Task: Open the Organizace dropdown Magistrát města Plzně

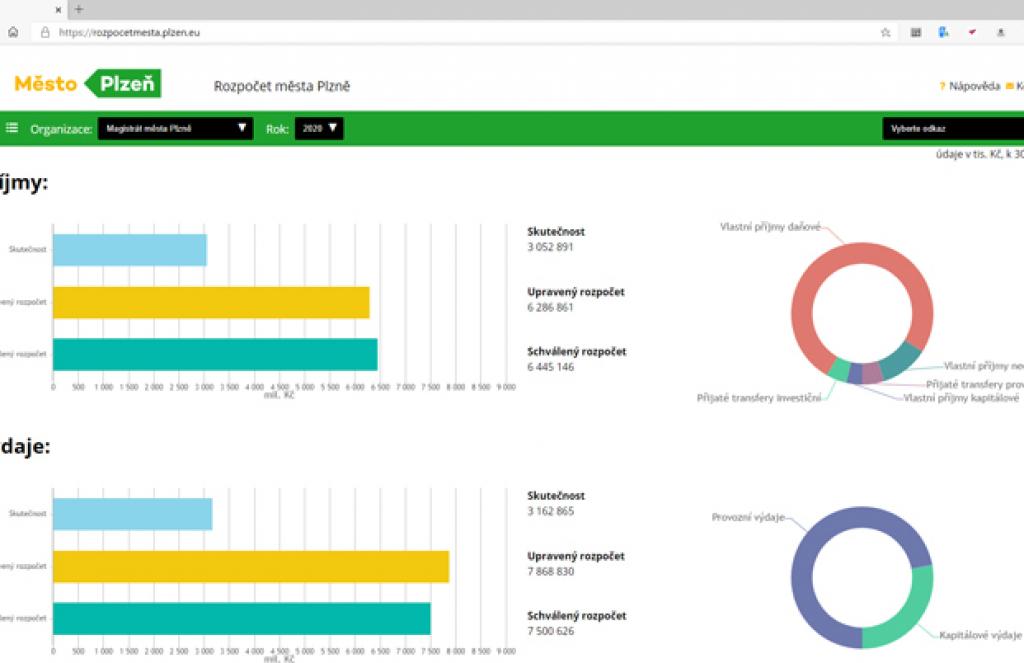Action: 175,129
